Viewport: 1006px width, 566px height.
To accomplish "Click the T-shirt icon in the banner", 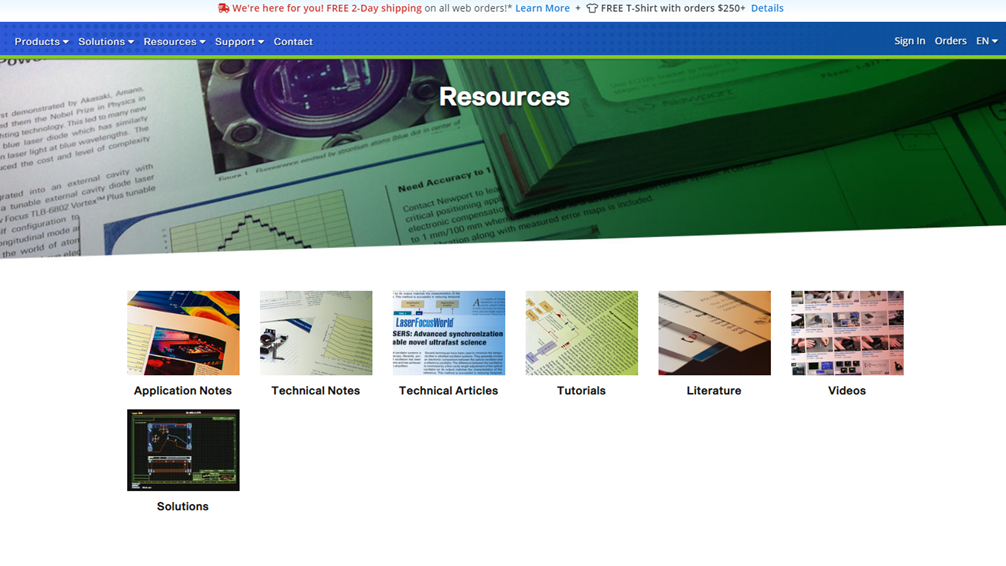I will point(592,8).
